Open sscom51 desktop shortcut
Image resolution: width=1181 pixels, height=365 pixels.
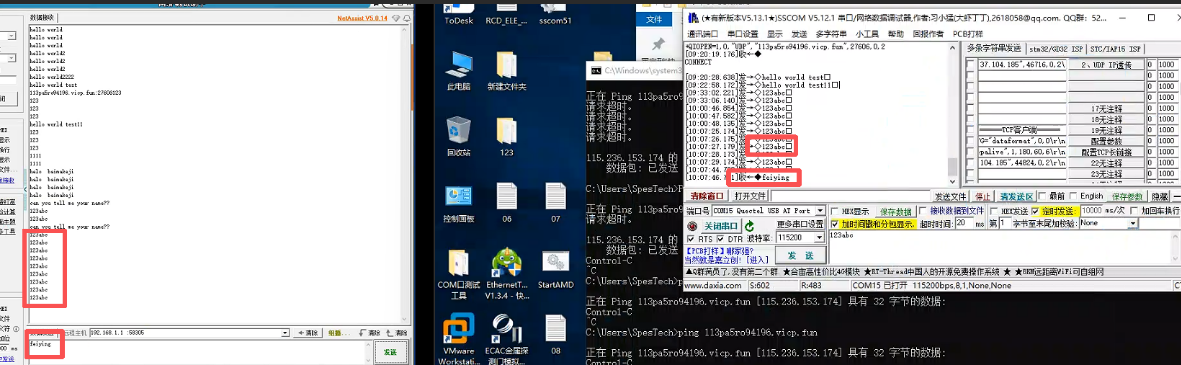click(x=555, y=14)
